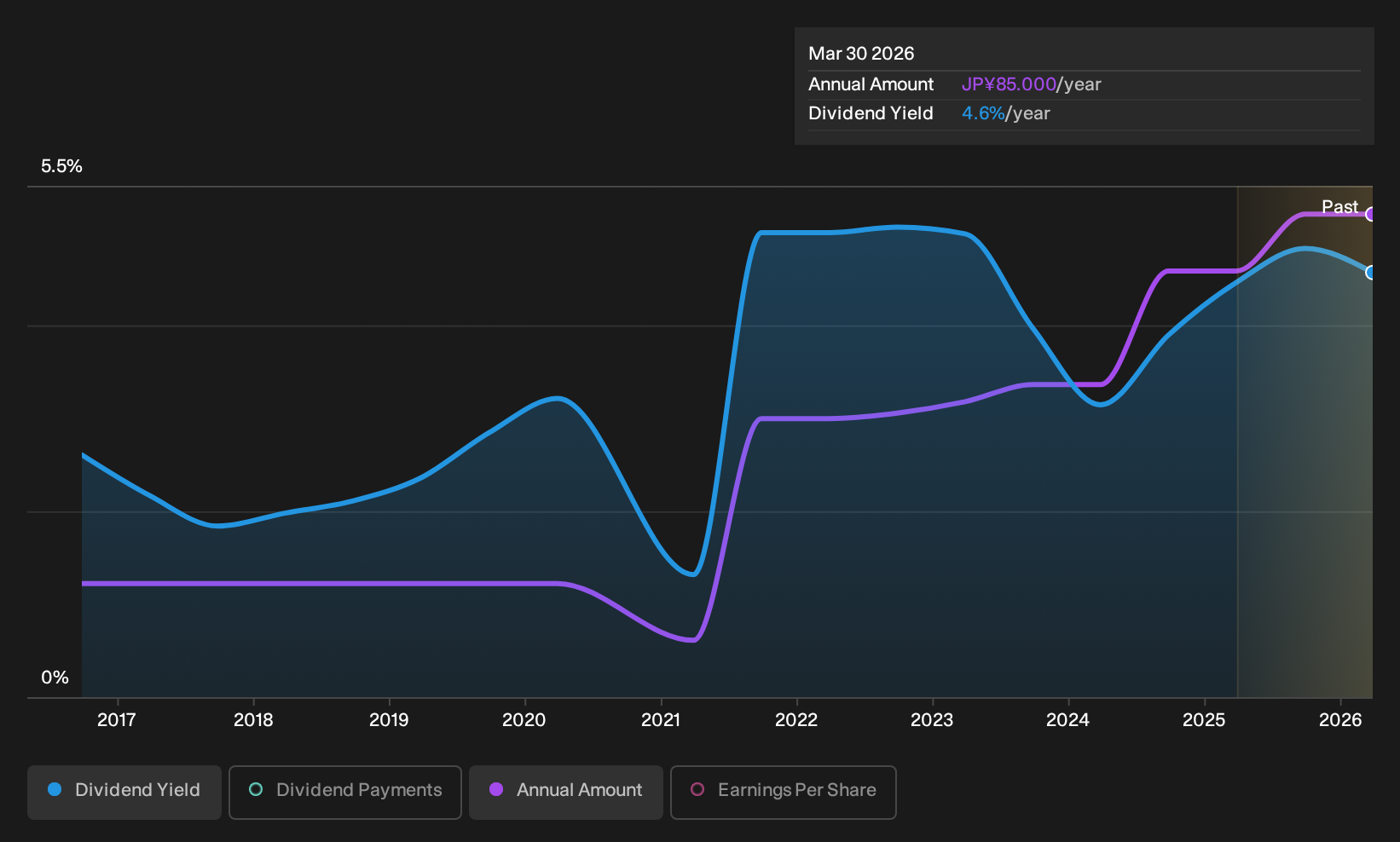Click the 2019 x-axis label

389,720
